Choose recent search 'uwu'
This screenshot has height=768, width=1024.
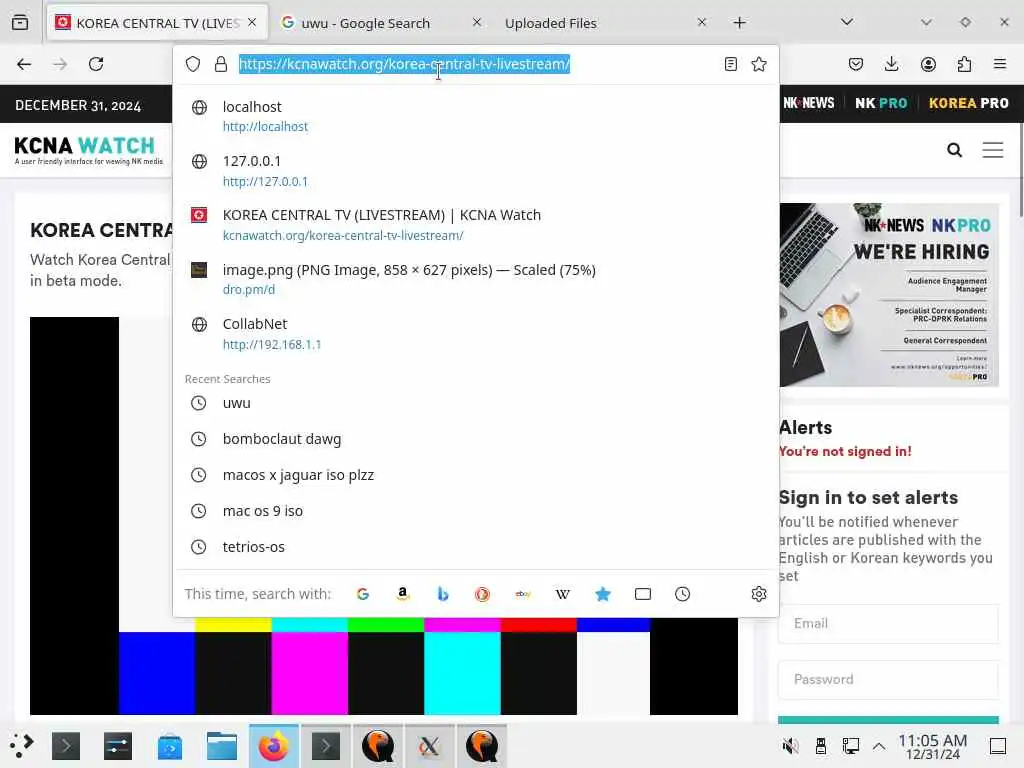(475, 403)
